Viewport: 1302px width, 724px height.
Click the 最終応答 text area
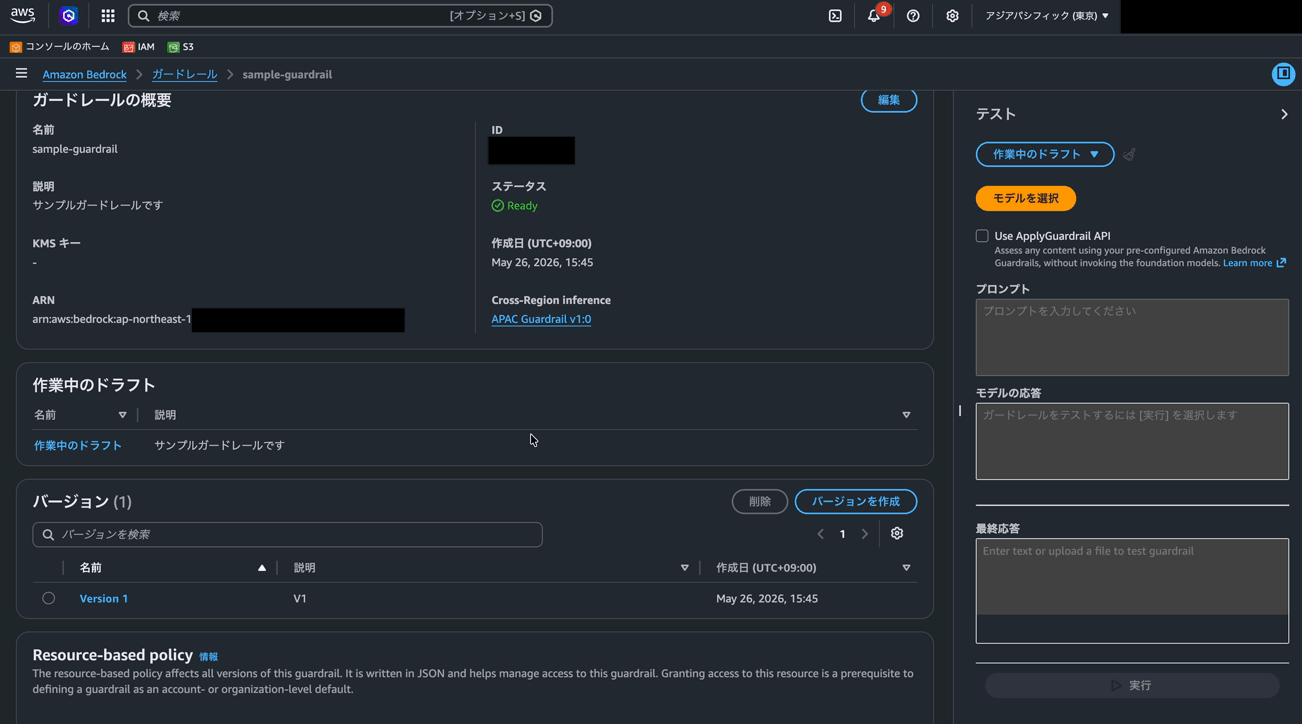click(1132, 591)
